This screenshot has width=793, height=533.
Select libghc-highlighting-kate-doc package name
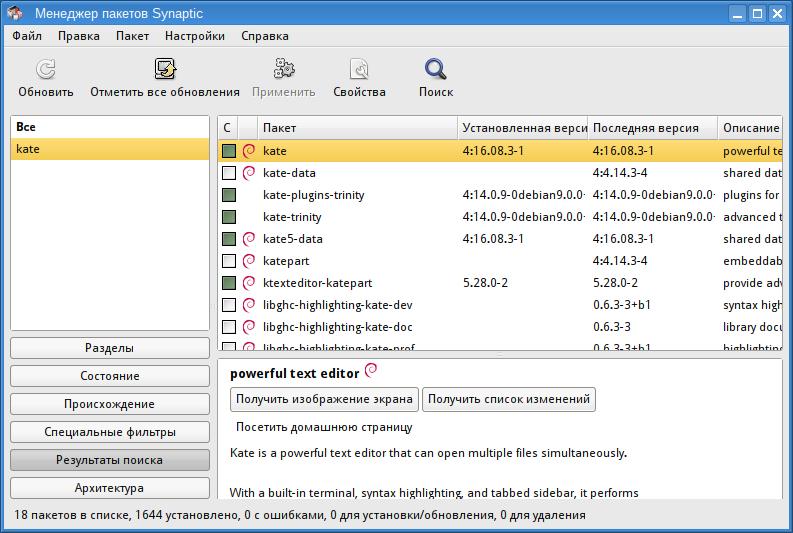tap(337, 327)
